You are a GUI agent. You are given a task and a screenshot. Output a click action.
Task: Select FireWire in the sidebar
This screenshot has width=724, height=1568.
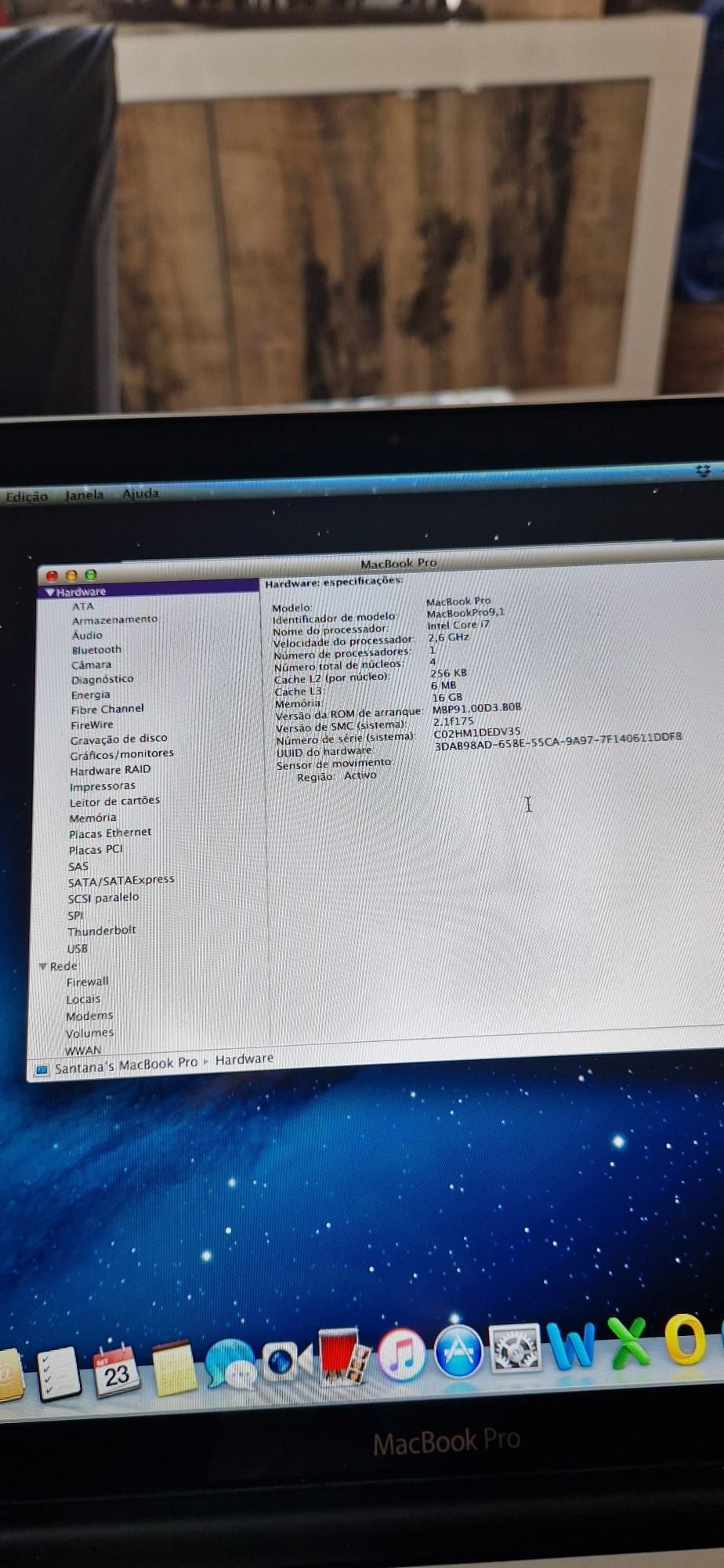pyautogui.click(x=92, y=725)
